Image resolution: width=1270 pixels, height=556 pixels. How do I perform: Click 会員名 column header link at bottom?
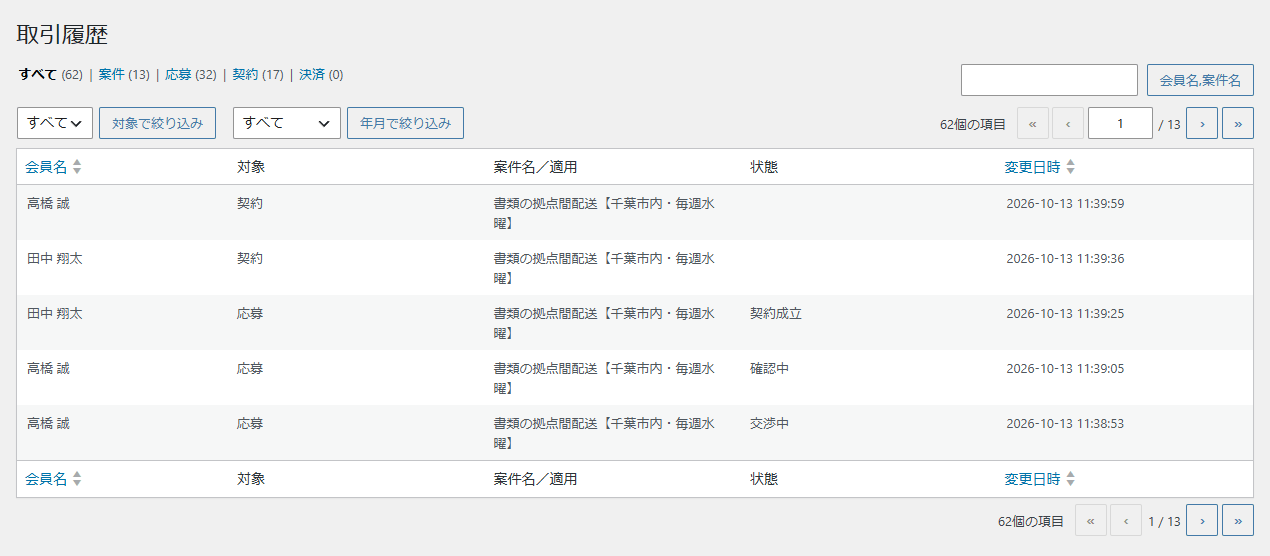coord(46,479)
